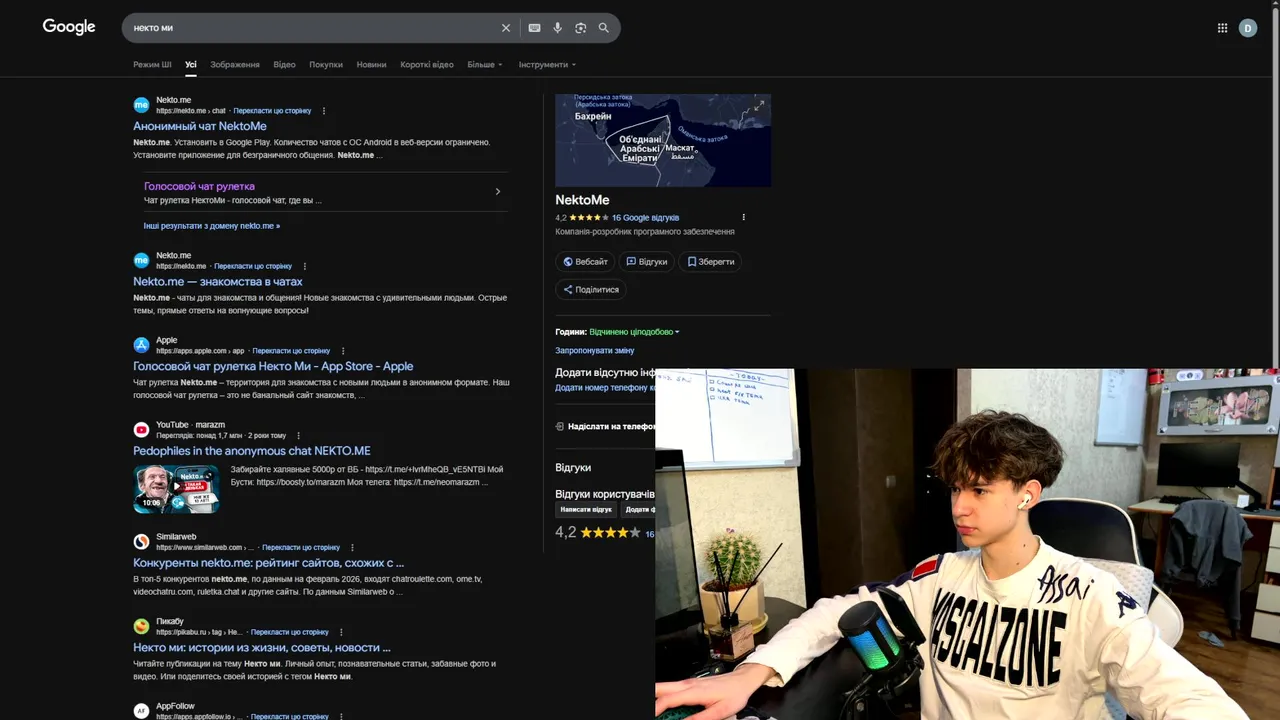Open Конкуренты nekto.me Similarweb result
This screenshot has height=720, width=1280.
tap(269, 563)
